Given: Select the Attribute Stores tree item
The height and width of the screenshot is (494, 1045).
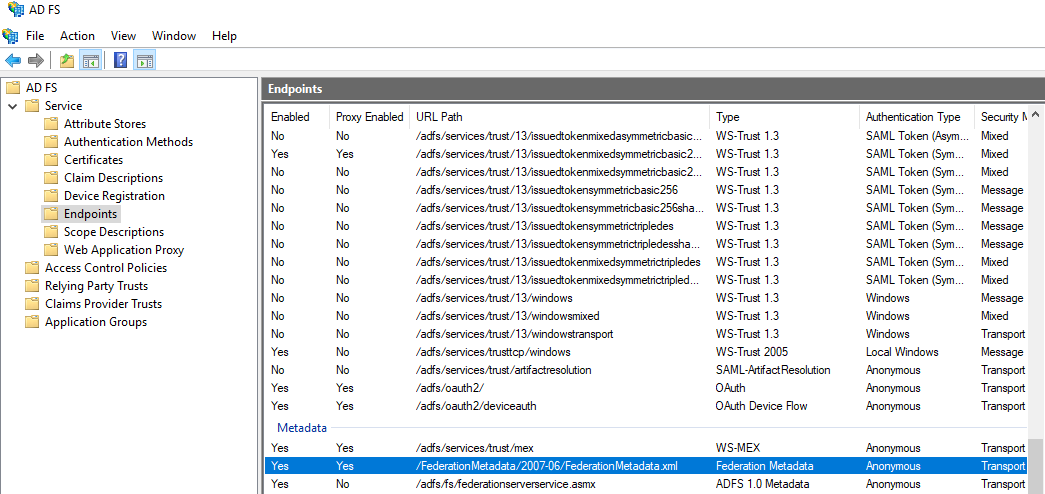Looking at the screenshot, I should (105, 123).
